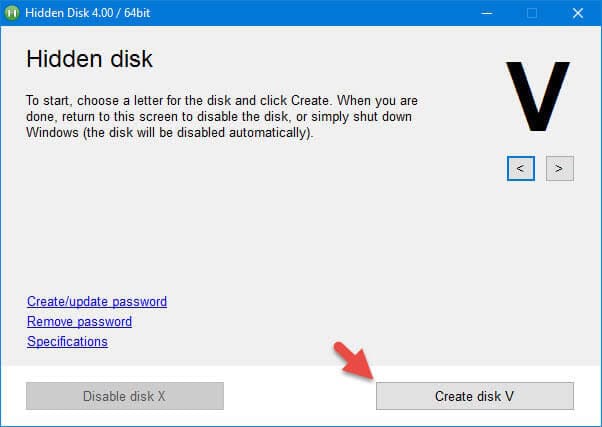The image size is (602, 427).
Task: Click the disabled maximize window button
Action: click(532, 13)
